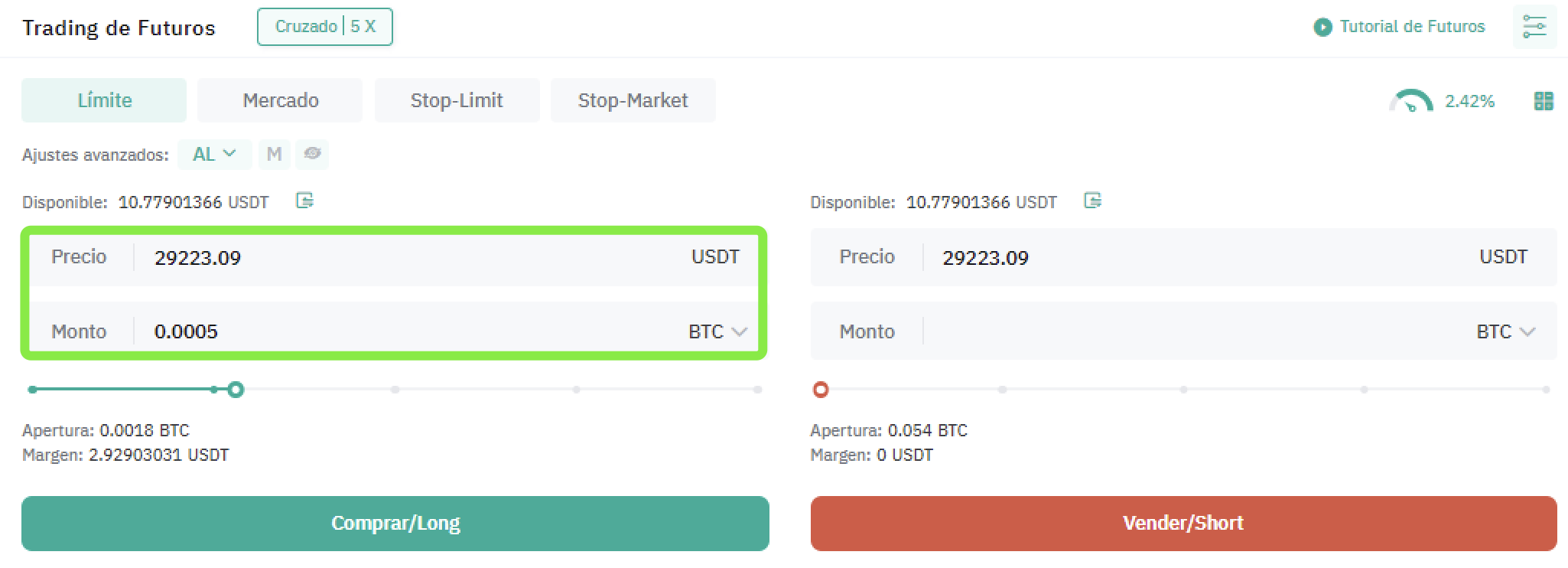Open transfer icon next to right Disponible balance

click(x=1092, y=201)
